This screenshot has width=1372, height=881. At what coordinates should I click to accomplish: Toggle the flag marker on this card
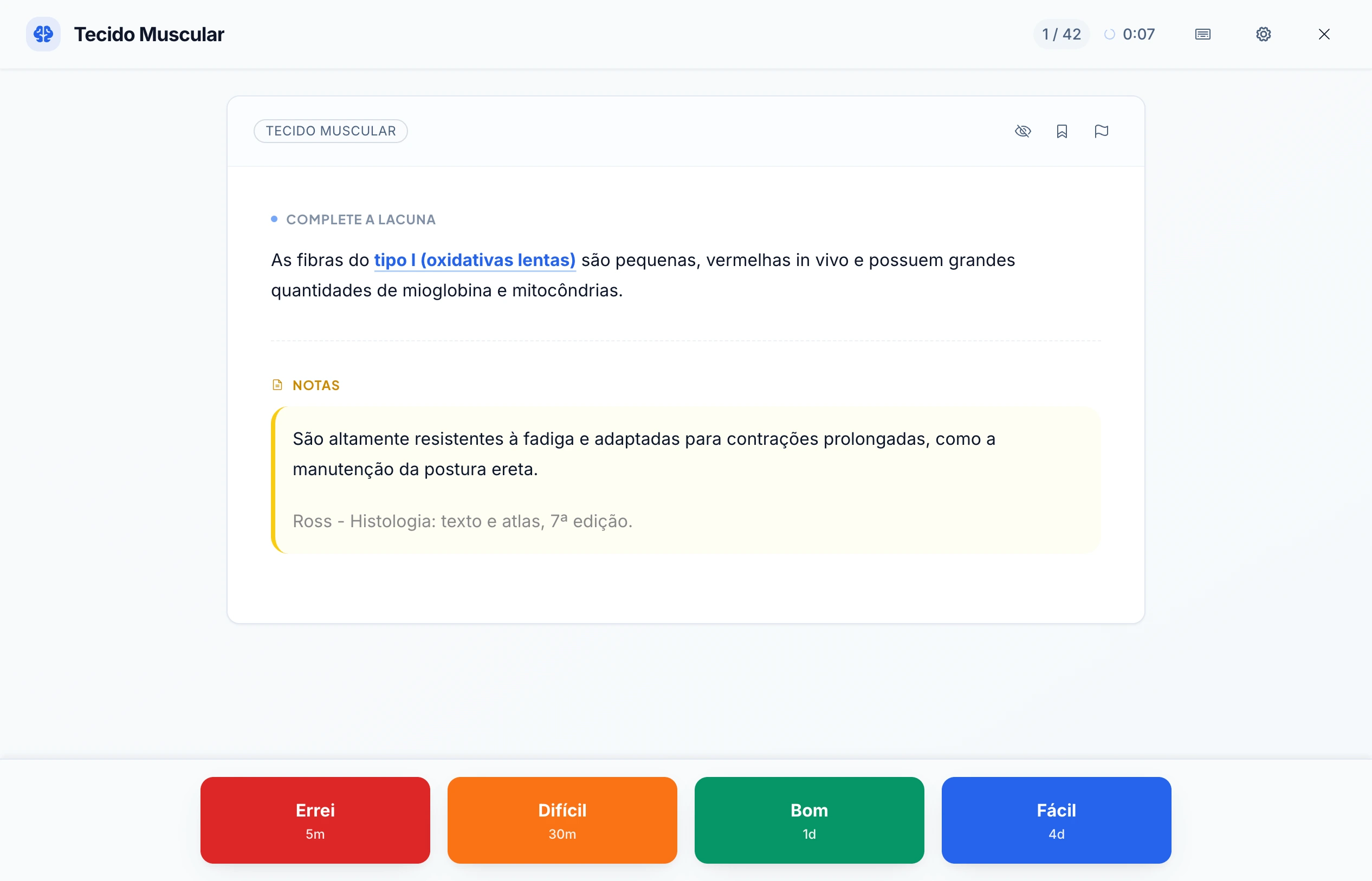point(1102,131)
